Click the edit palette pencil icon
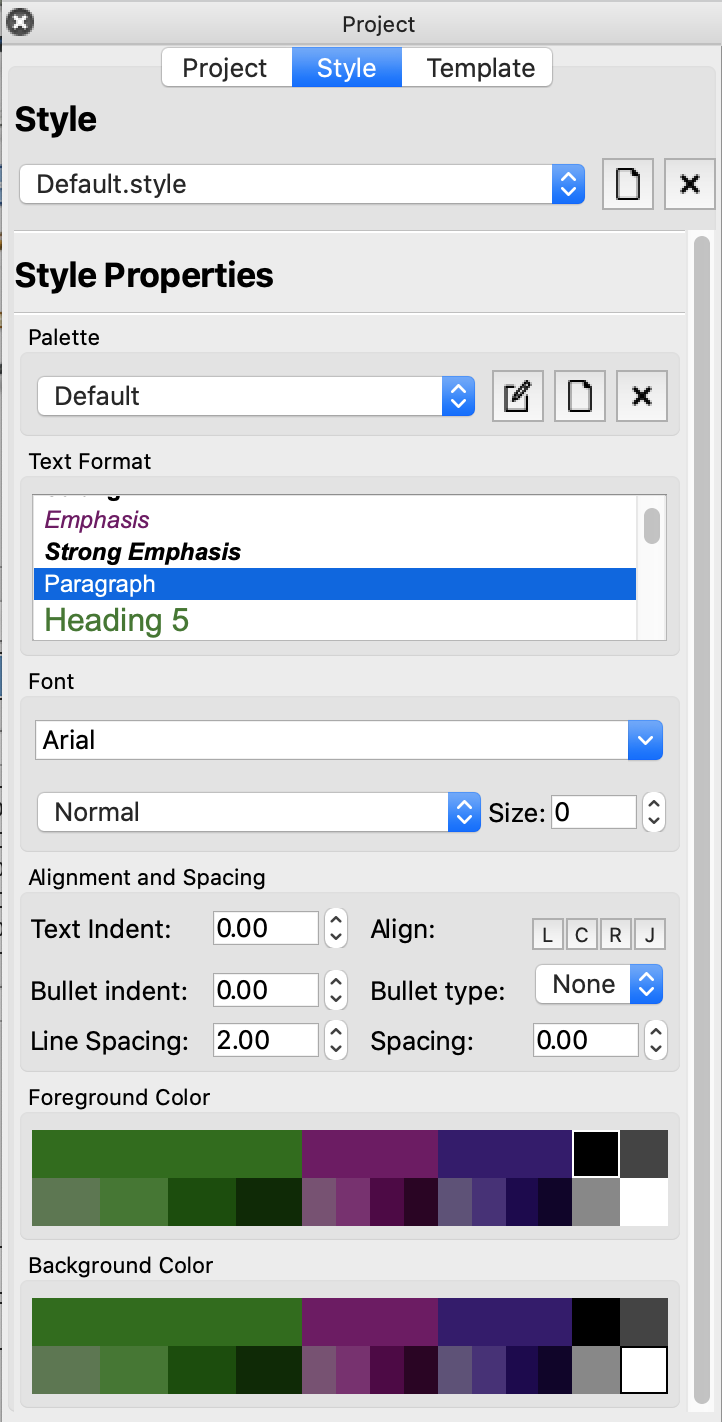Image resolution: width=722 pixels, height=1422 pixels. (x=518, y=396)
